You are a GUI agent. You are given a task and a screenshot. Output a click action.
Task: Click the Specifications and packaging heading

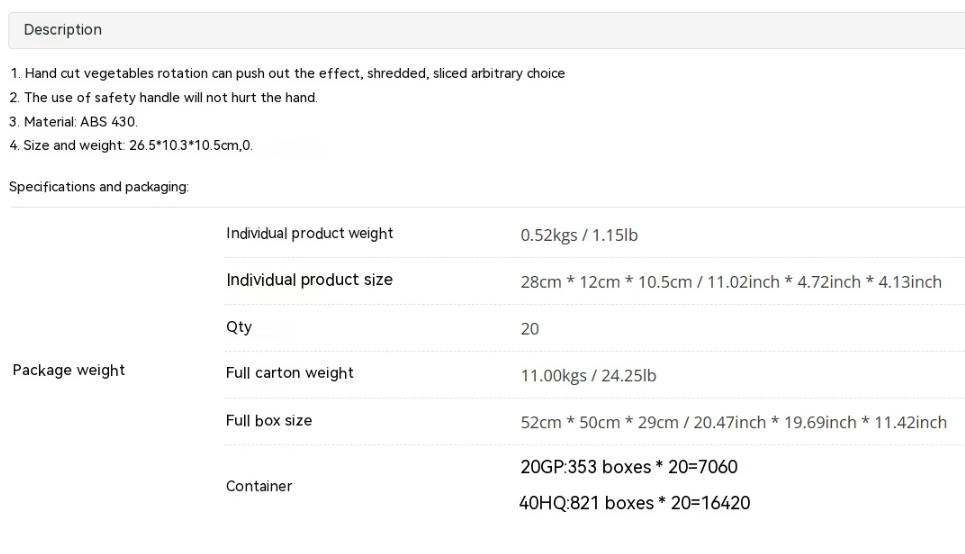(99, 187)
